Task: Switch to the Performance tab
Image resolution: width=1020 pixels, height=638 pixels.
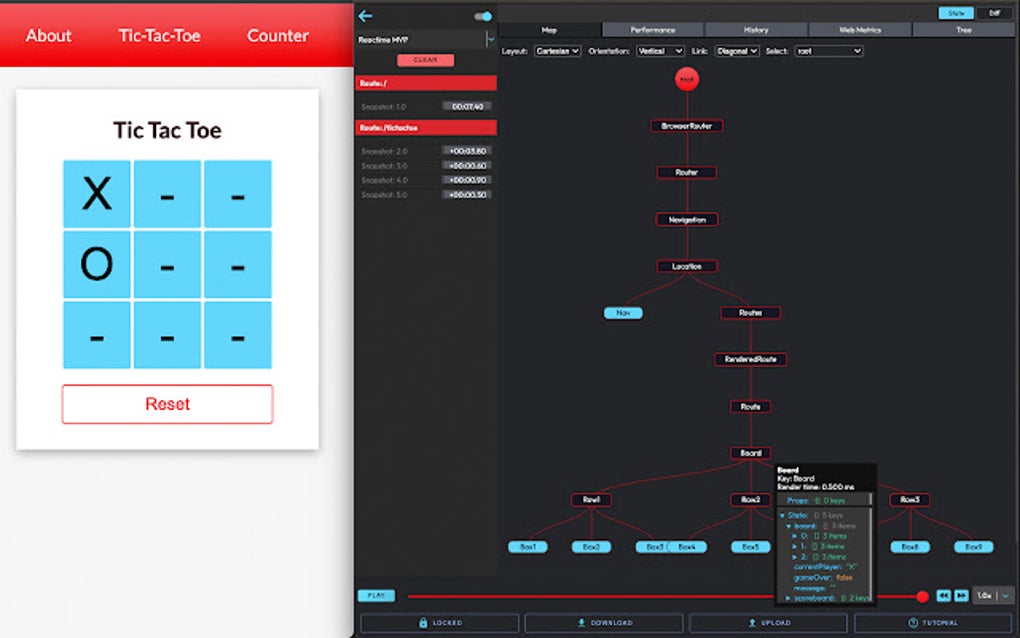Action: [652, 30]
